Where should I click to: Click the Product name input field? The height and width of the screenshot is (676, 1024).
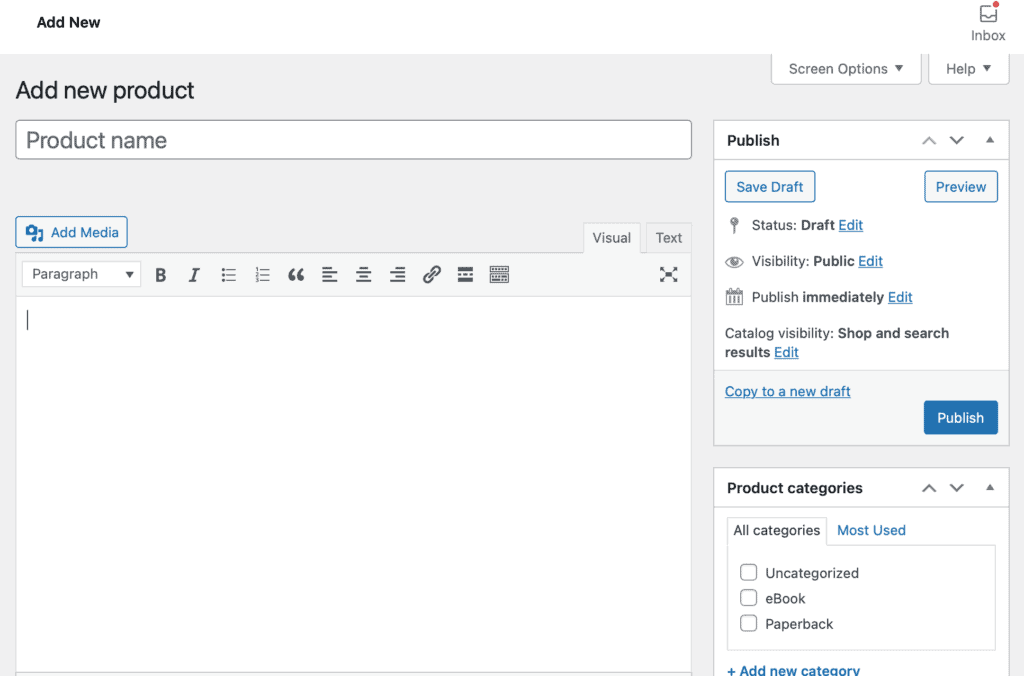click(x=353, y=140)
